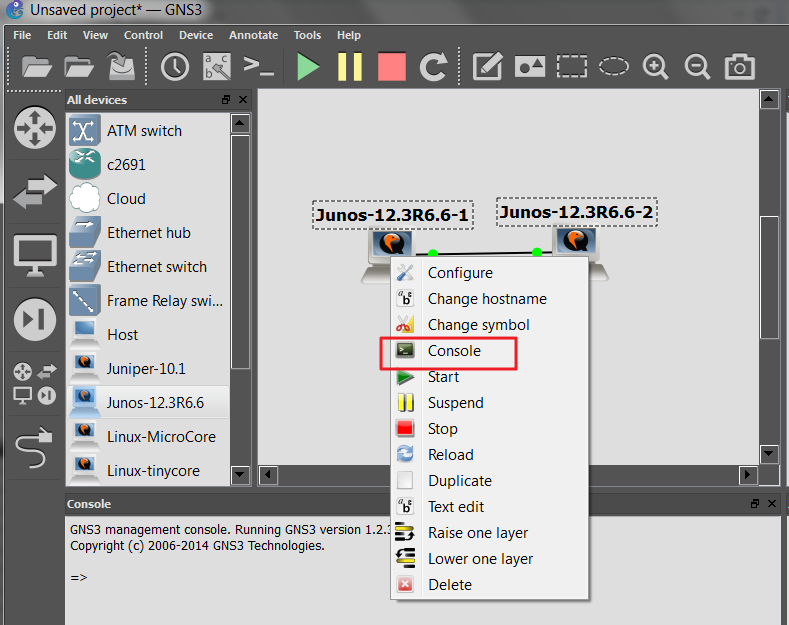Reload all devices toolbar icon
The height and width of the screenshot is (625, 789).
tap(434, 66)
